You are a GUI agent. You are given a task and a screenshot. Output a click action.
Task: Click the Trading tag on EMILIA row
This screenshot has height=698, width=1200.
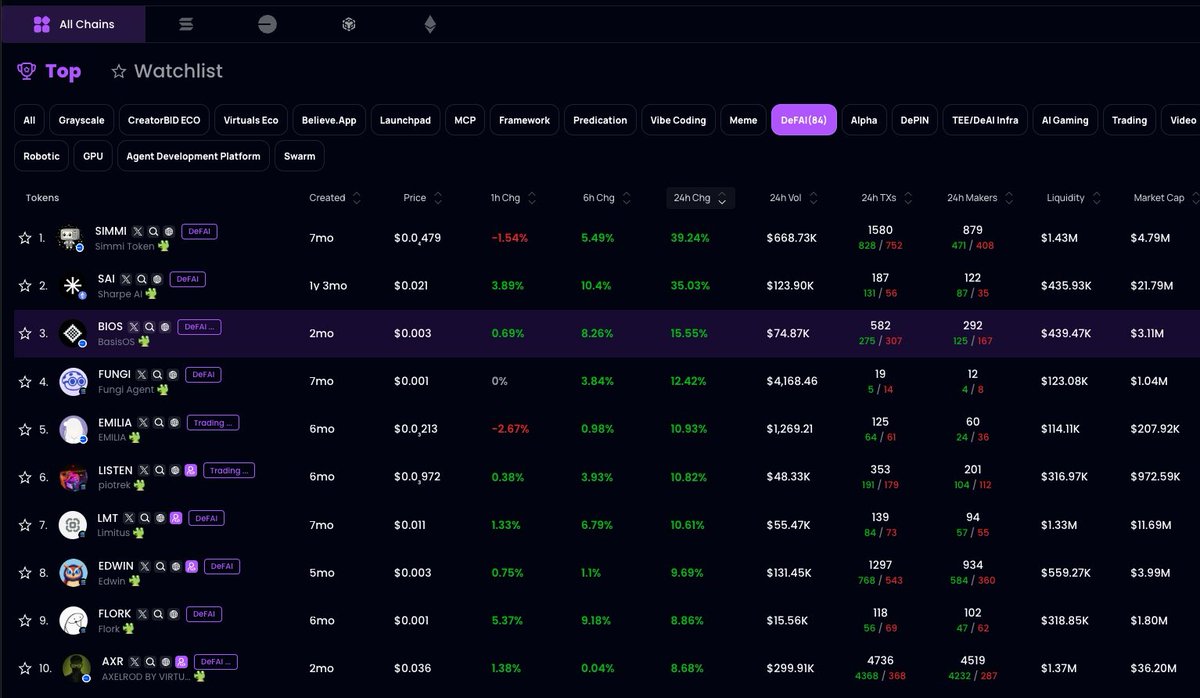pos(212,422)
